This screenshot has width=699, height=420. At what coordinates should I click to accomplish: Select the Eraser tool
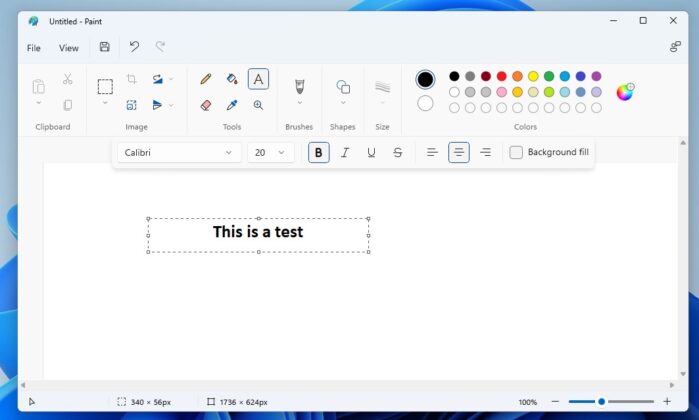pos(206,105)
